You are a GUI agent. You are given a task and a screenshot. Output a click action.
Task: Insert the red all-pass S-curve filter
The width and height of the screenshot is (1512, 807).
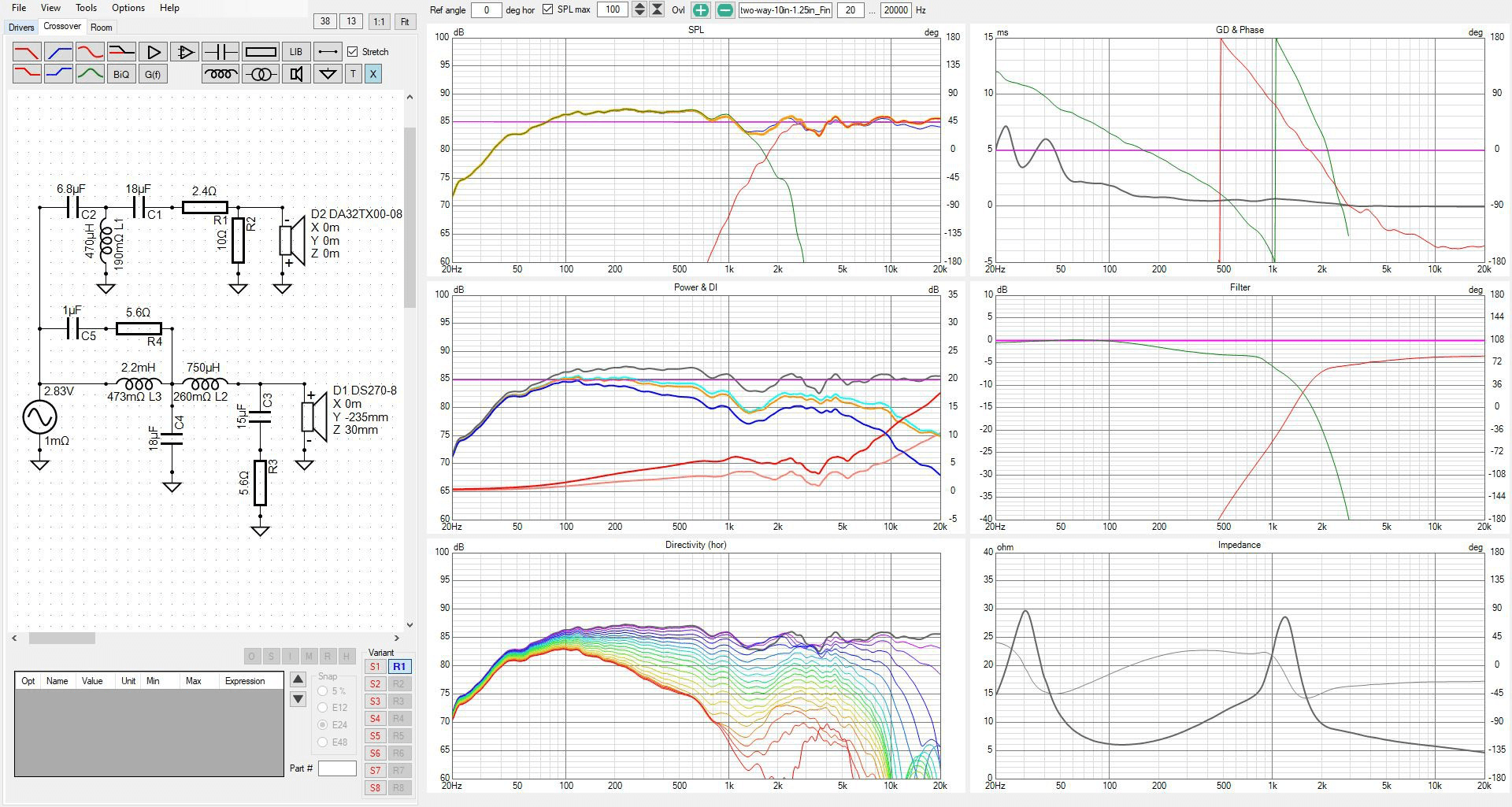click(90, 52)
